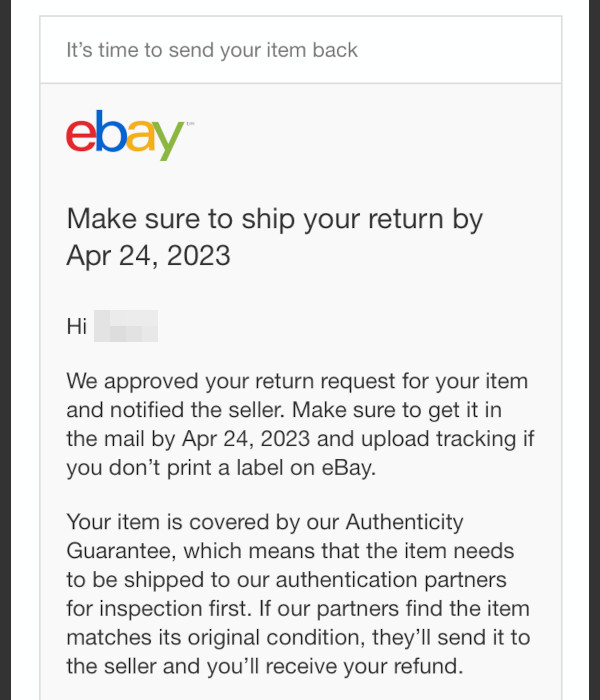600x700 pixels.
Task: Select the subject line "It's time to send your item back"
Action: 212,50
